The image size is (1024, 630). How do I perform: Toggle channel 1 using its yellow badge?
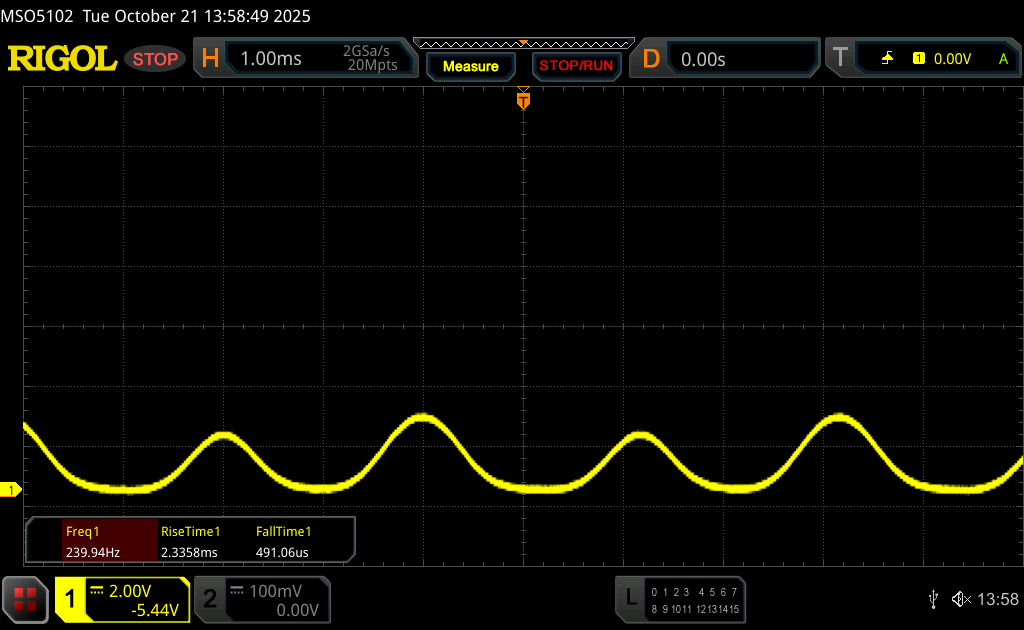point(71,599)
